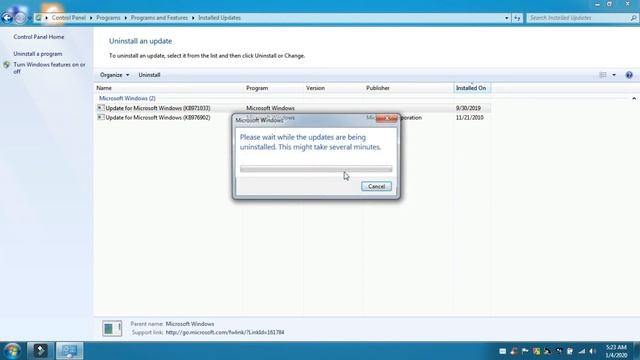
Task: Open the Java tray icon
Action: point(514,351)
